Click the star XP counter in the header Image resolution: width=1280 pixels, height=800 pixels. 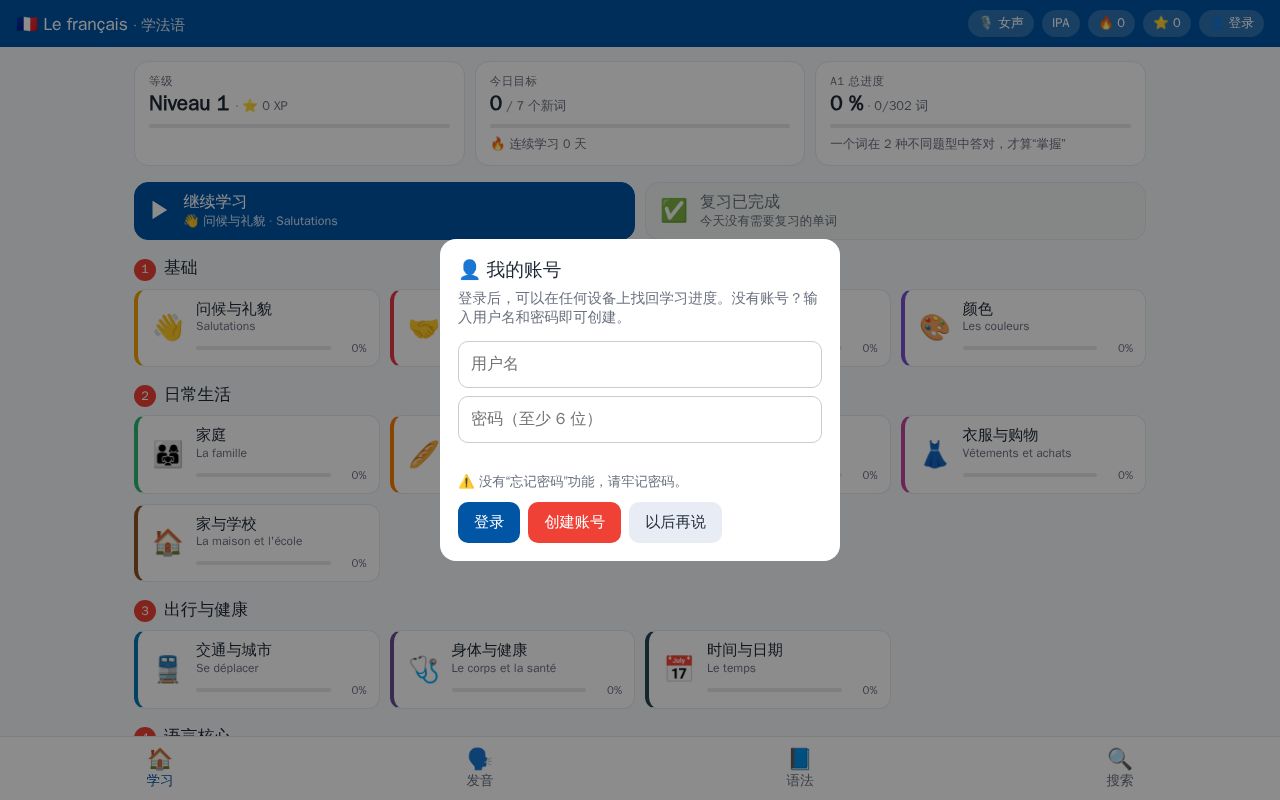[x=1167, y=23]
